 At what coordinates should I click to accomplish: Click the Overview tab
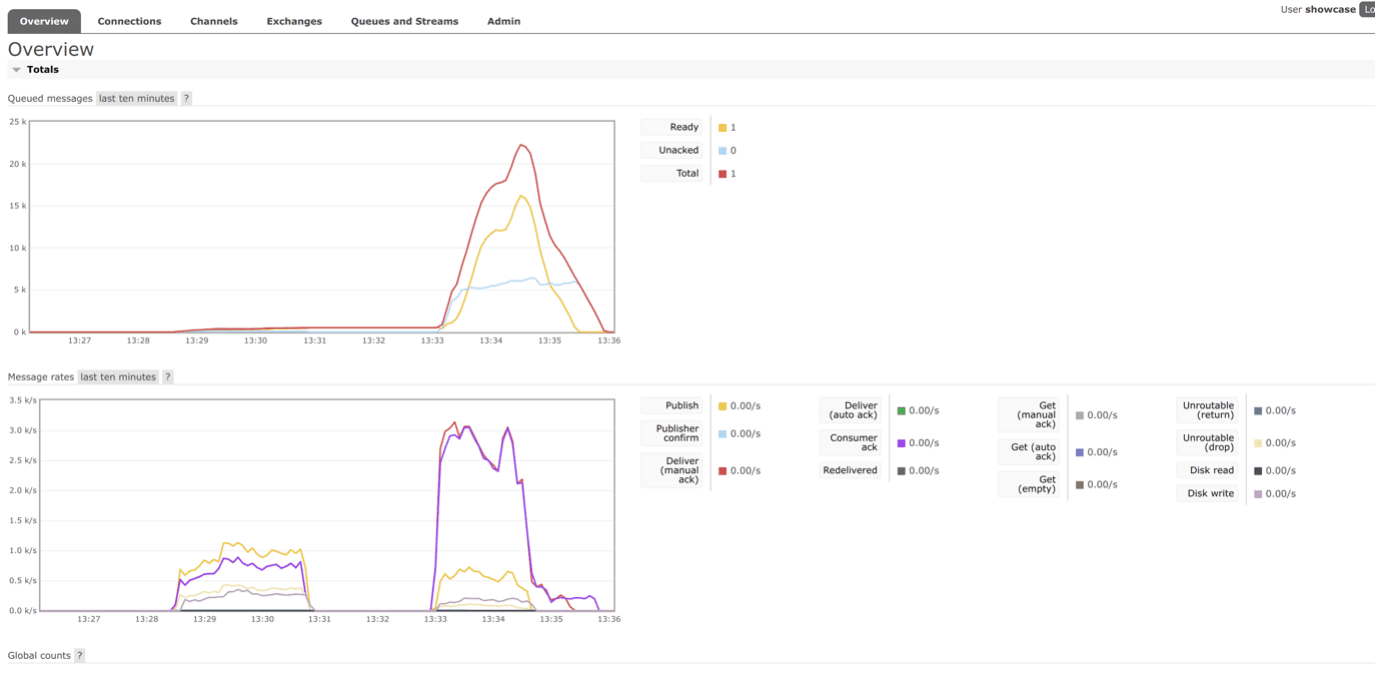tap(44, 21)
